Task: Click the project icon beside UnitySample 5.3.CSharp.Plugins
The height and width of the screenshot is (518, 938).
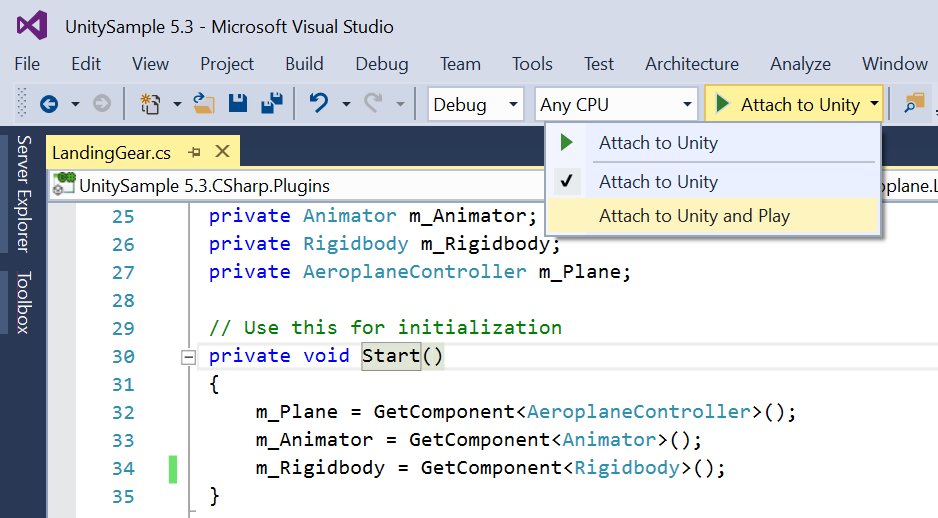Action: (64, 184)
